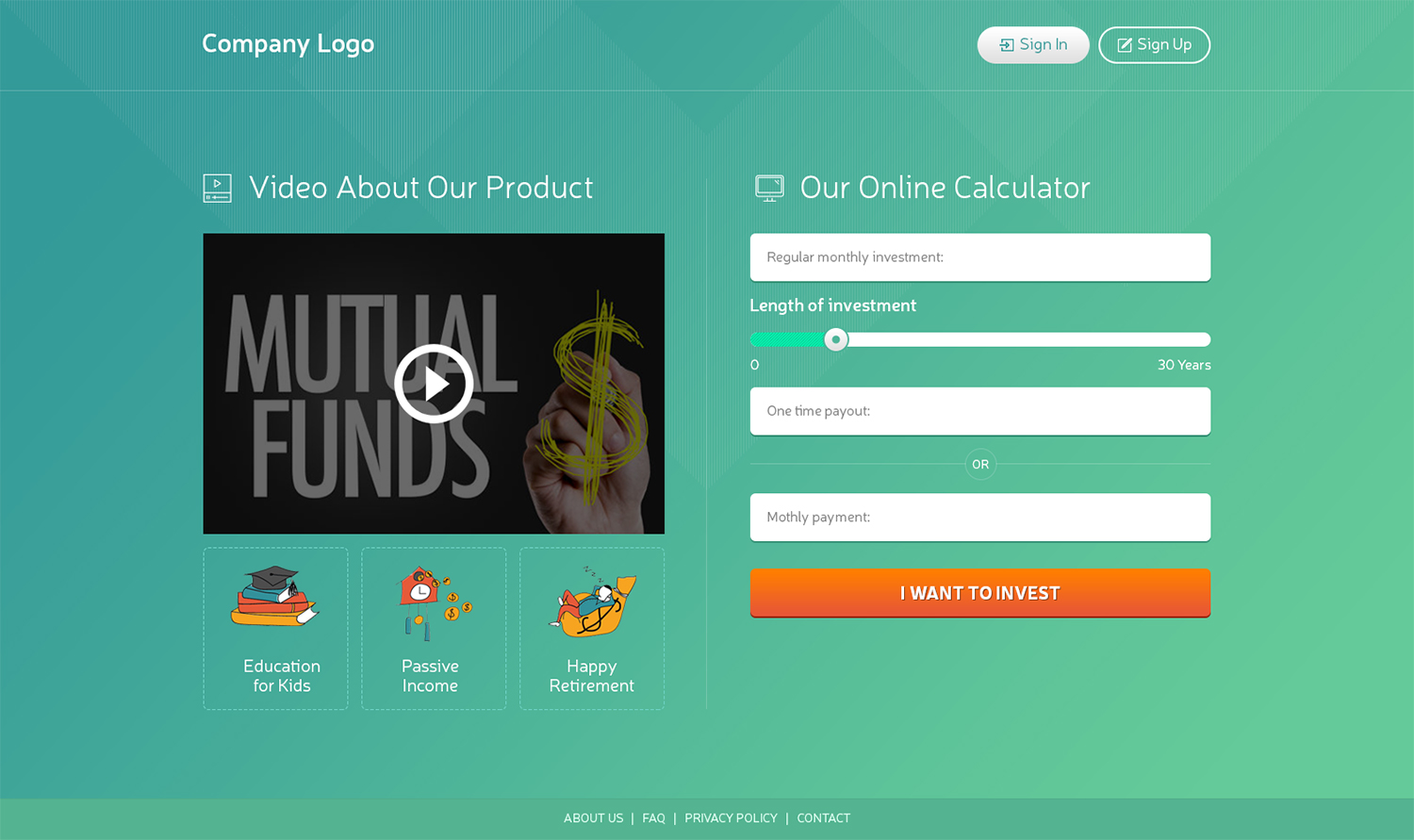Click the Sign In arrow icon
Viewport: 1414px width, 840px height.
(x=1007, y=45)
